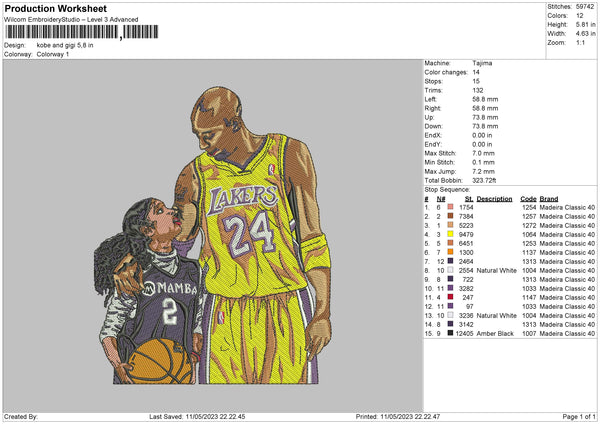Click the 'Brand' column header

point(549,199)
